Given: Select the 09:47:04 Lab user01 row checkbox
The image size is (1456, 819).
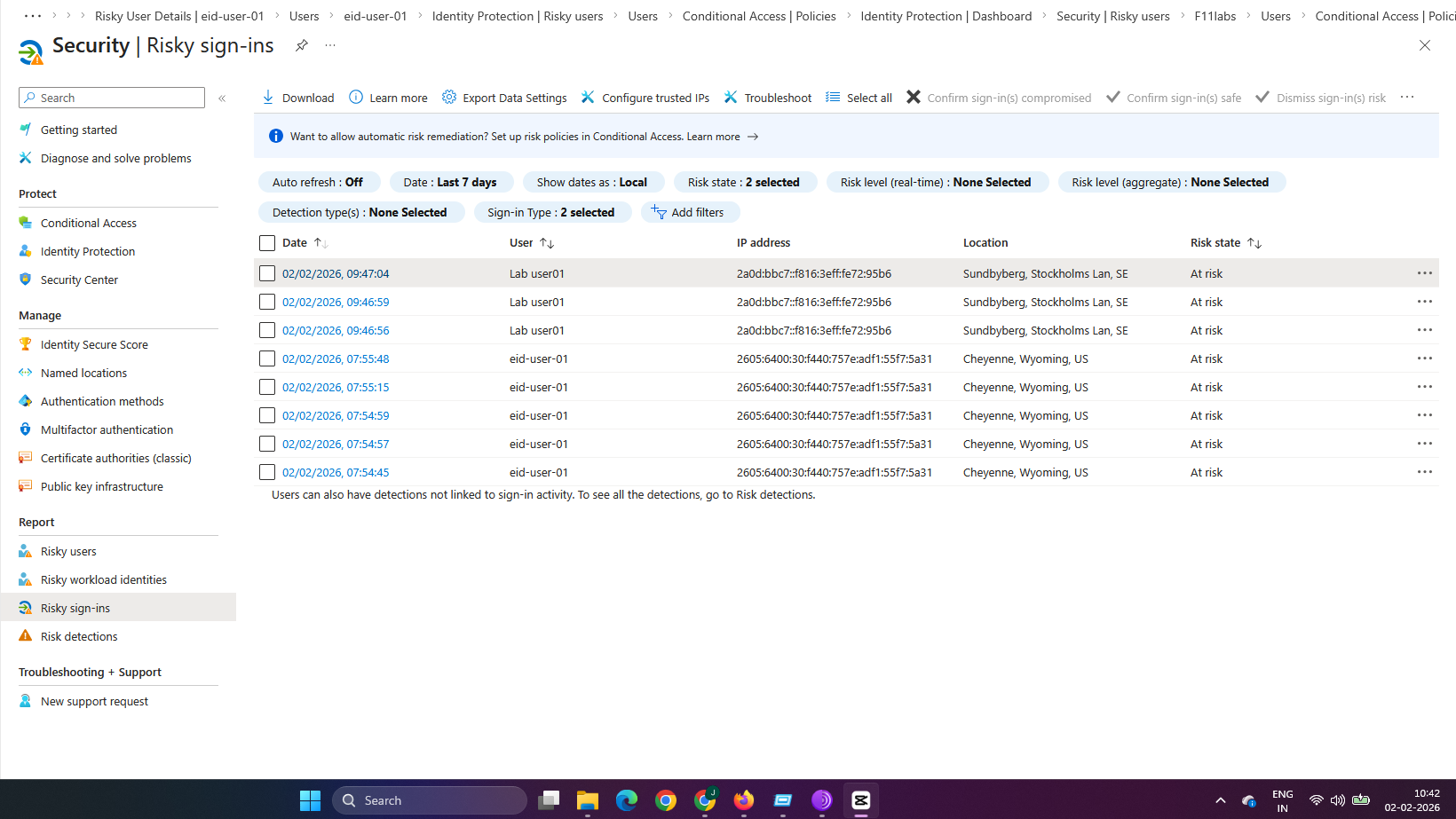Looking at the screenshot, I should click(x=267, y=273).
